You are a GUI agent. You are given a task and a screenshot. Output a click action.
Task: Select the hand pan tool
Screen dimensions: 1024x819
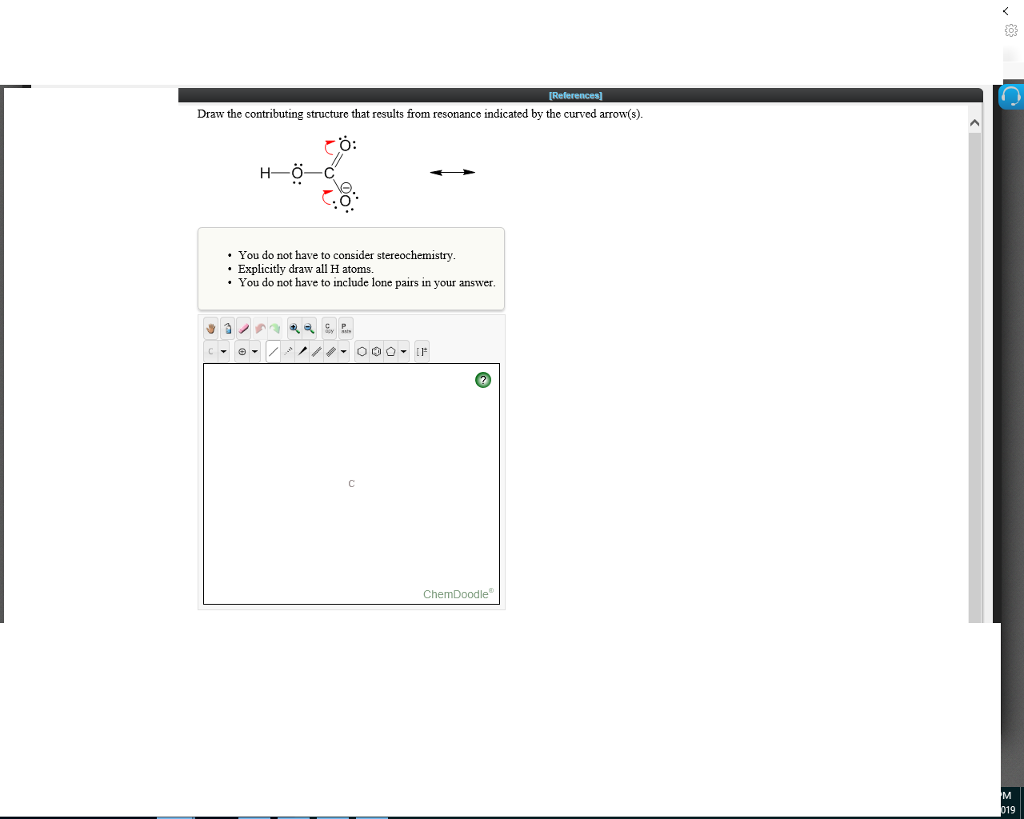(210, 327)
